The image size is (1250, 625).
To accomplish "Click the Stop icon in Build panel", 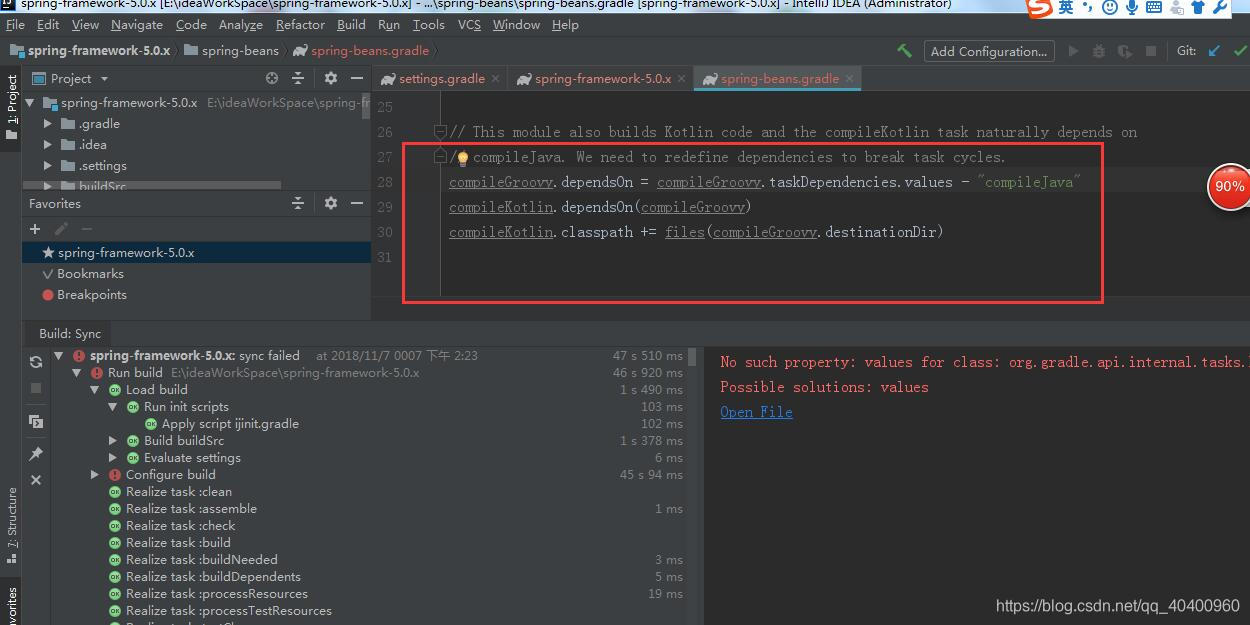I will pyautogui.click(x=36, y=387).
